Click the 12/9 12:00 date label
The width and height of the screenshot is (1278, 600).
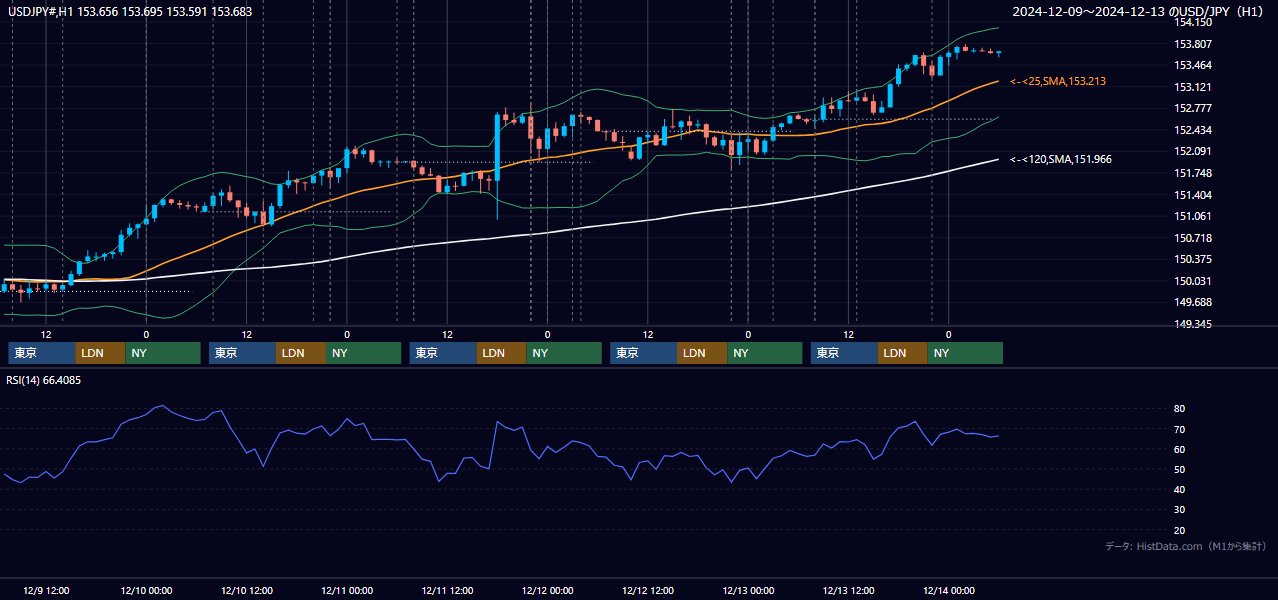coord(45,591)
